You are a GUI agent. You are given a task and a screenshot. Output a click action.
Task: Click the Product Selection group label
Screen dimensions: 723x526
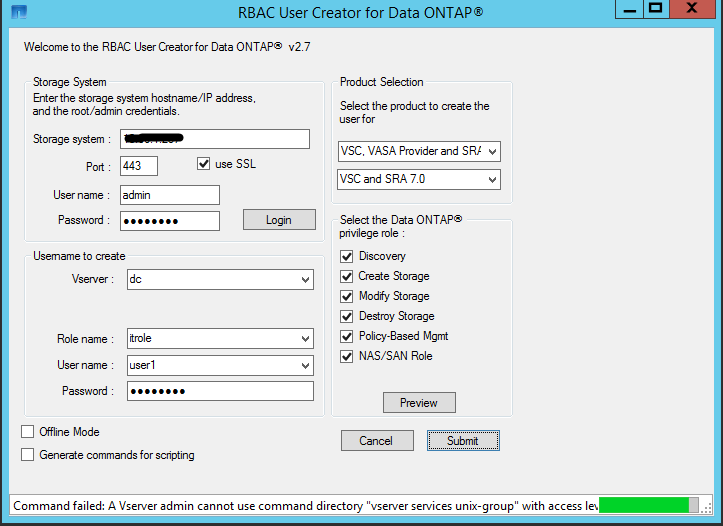(381, 82)
